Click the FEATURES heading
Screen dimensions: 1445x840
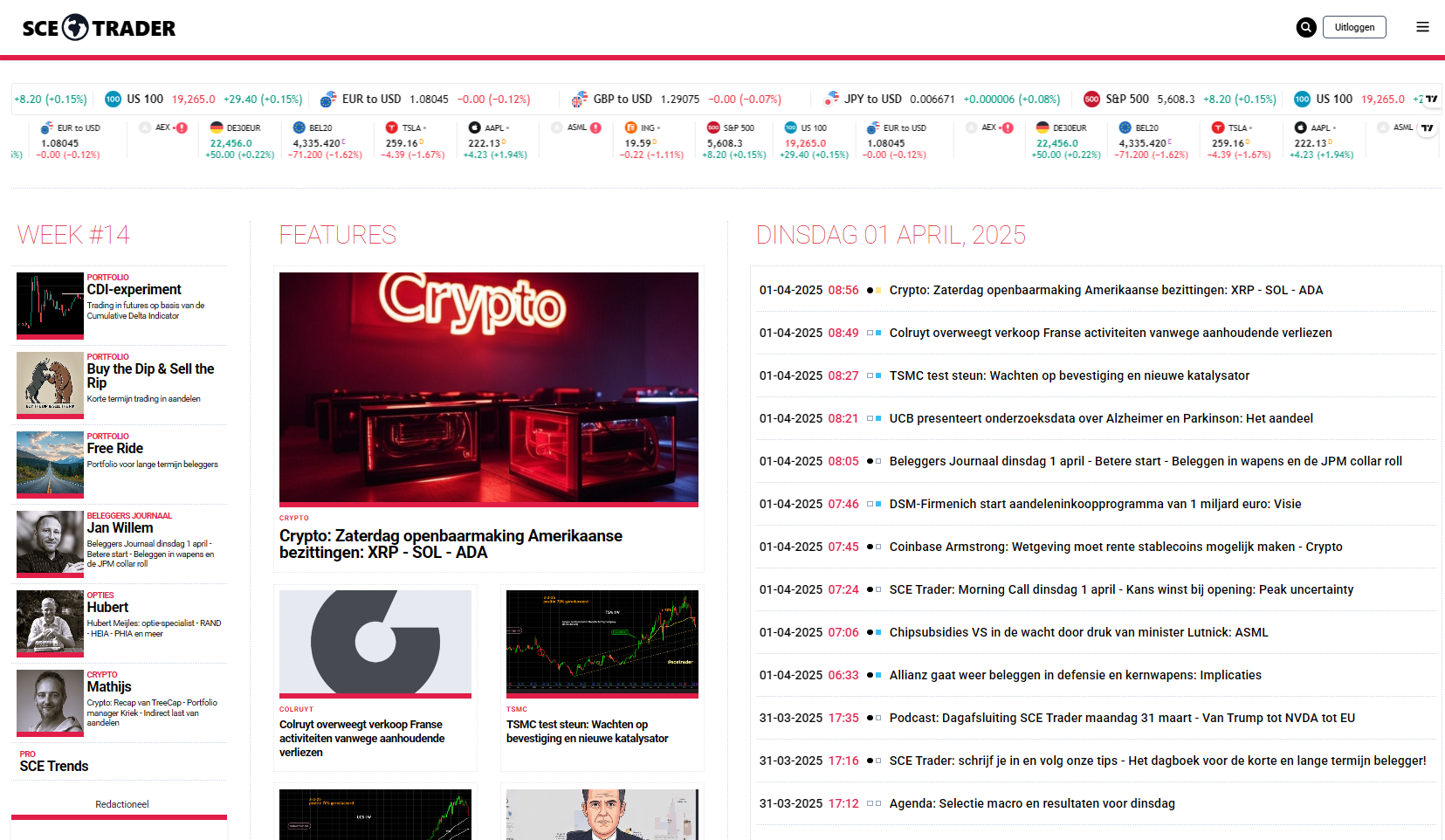(338, 235)
